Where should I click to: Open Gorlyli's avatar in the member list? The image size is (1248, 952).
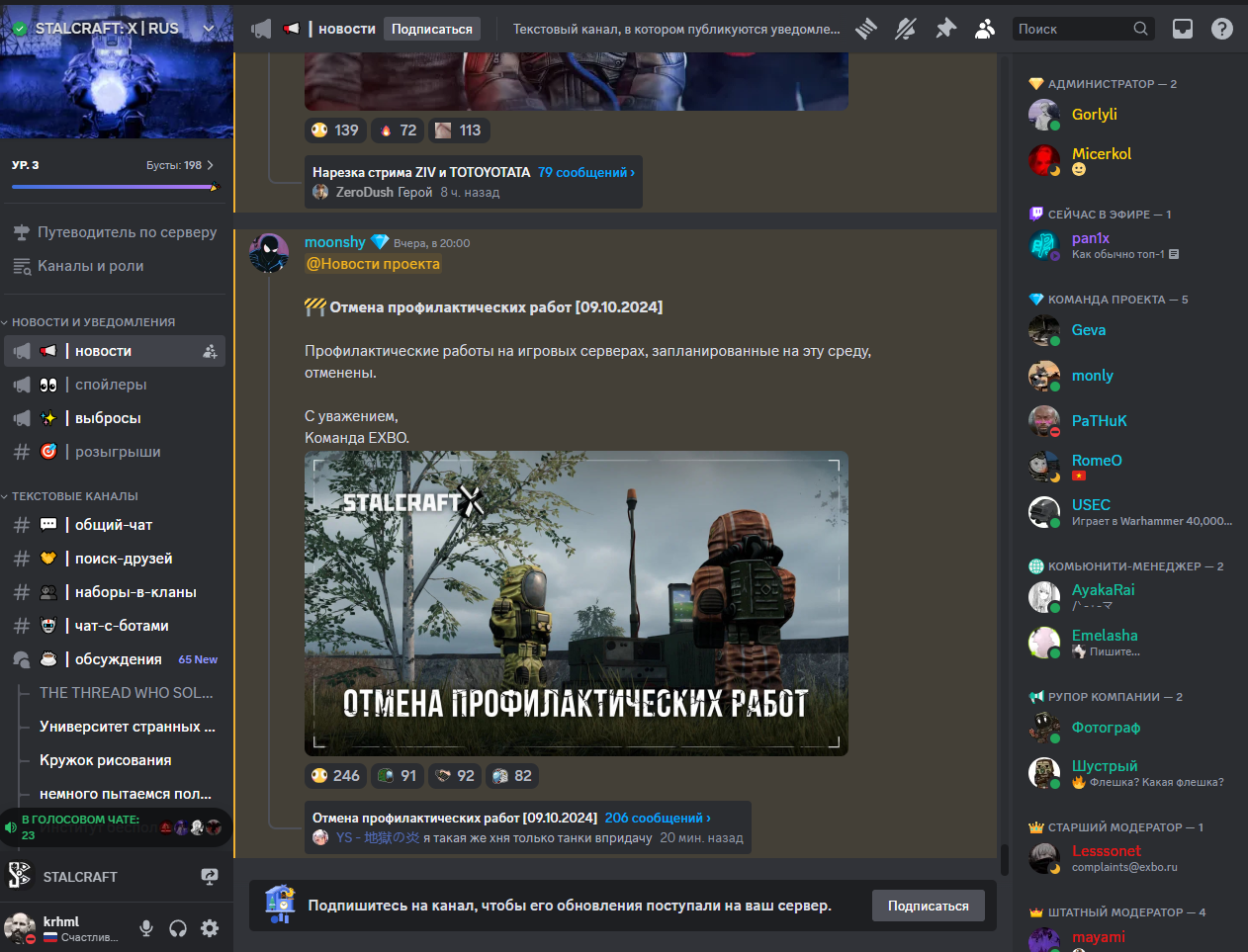1044,115
